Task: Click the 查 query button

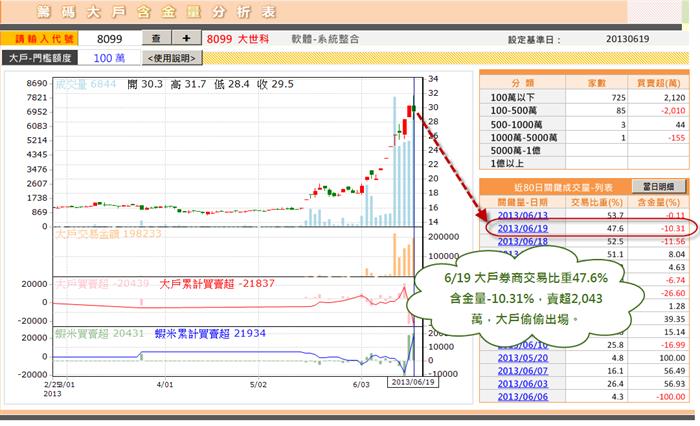Action: (x=156, y=38)
